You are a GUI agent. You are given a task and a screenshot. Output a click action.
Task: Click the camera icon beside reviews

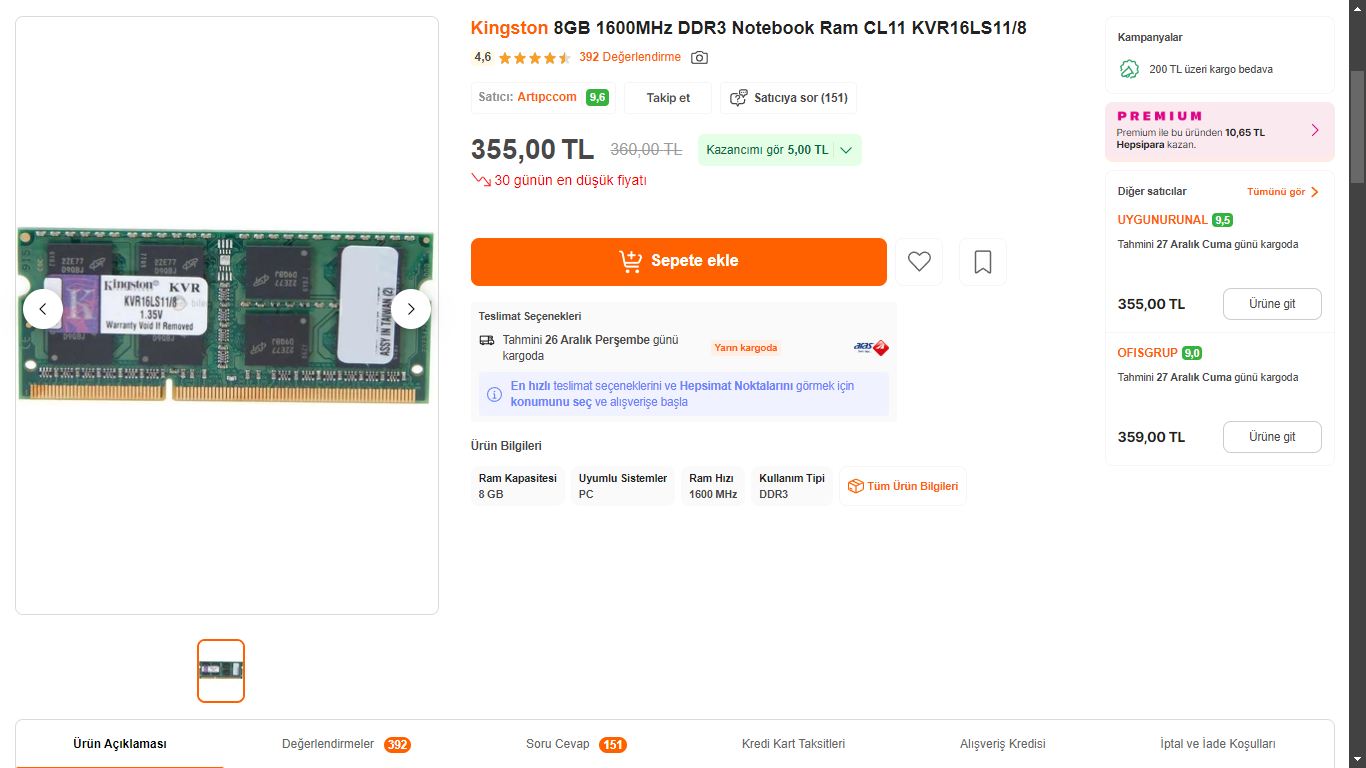(x=700, y=58)
